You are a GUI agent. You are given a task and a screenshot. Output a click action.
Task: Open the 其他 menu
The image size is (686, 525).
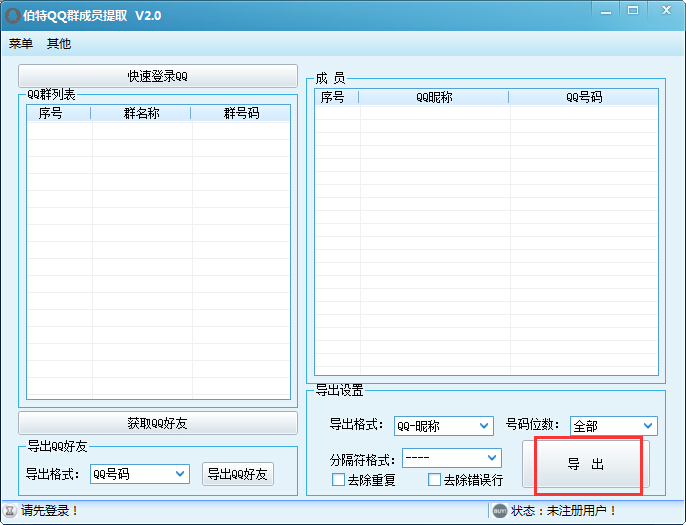[x=59, y=43]
